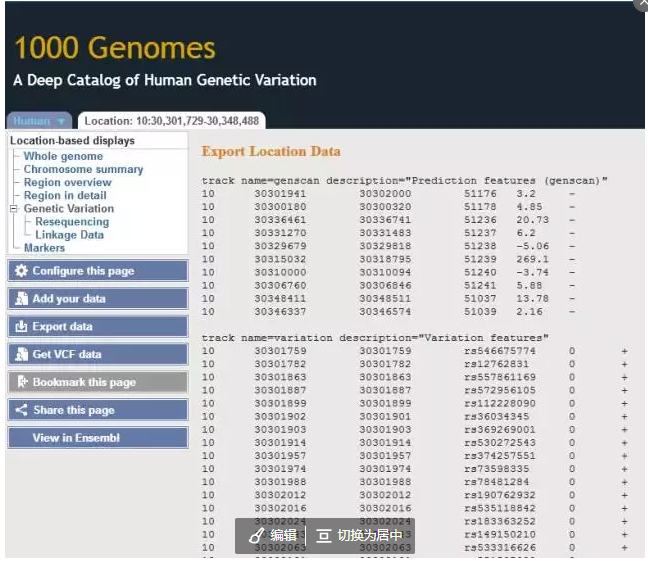Open the Resequencing view
This screenshot has width=648, height=563.
click(72, 222)
